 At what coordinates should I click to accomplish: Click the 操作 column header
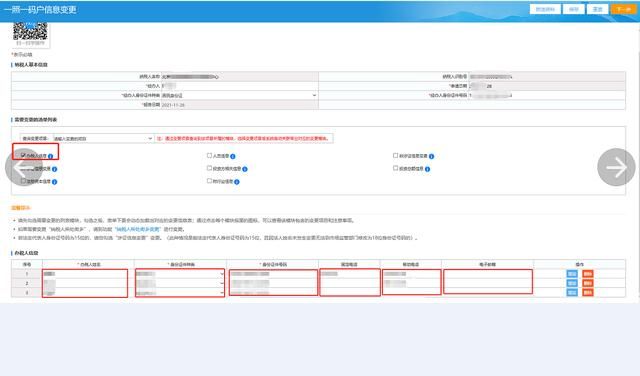(579, 265)
